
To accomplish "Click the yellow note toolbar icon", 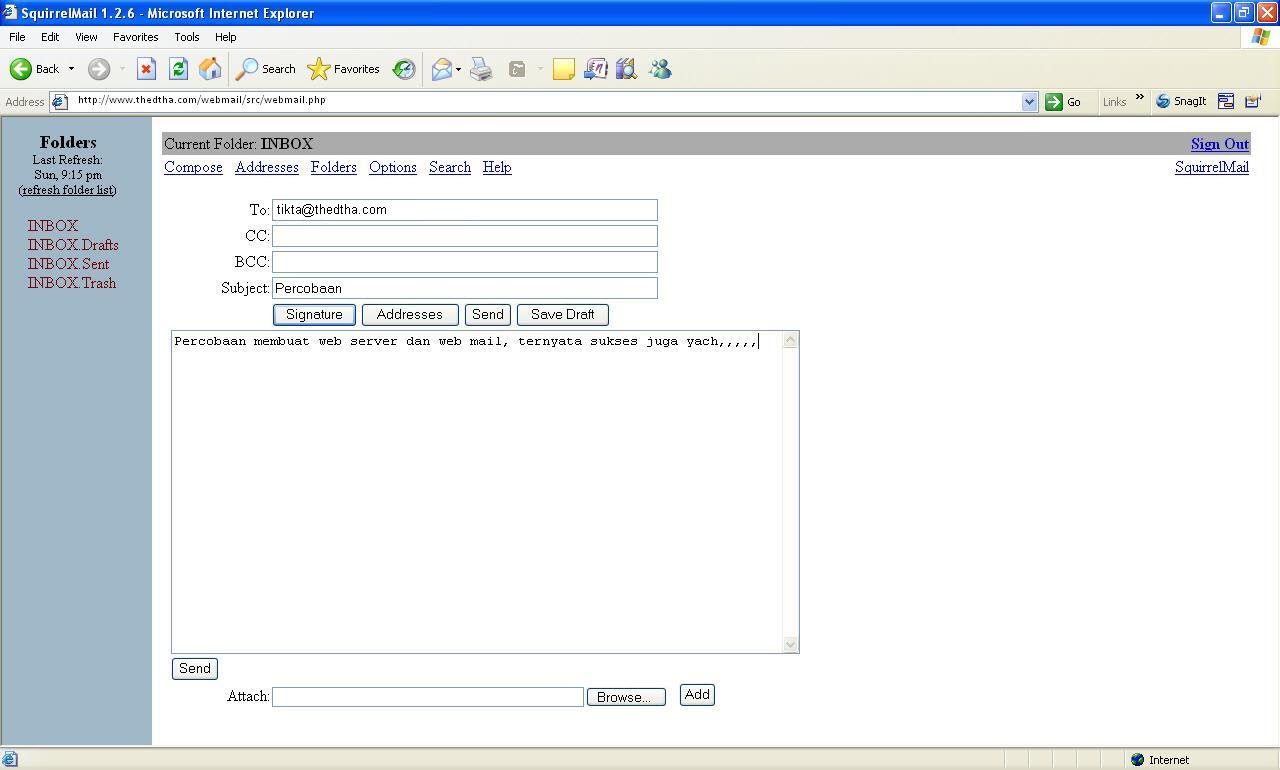I will click(564, 69).
